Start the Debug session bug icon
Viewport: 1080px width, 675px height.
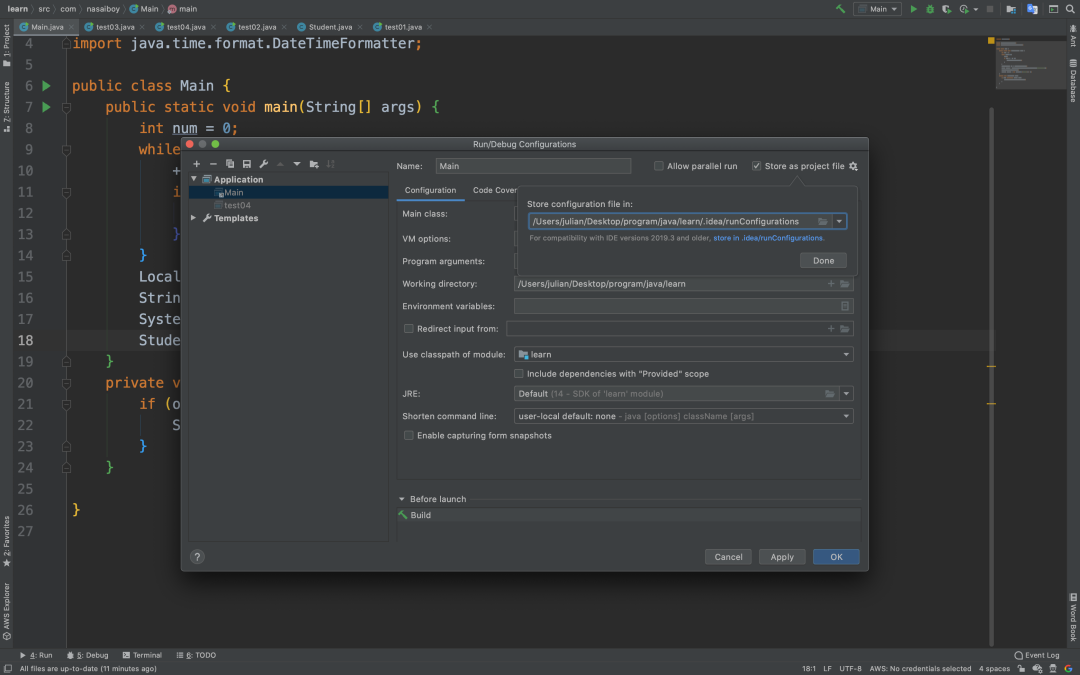pyautogui.click(x=930, y=9)
